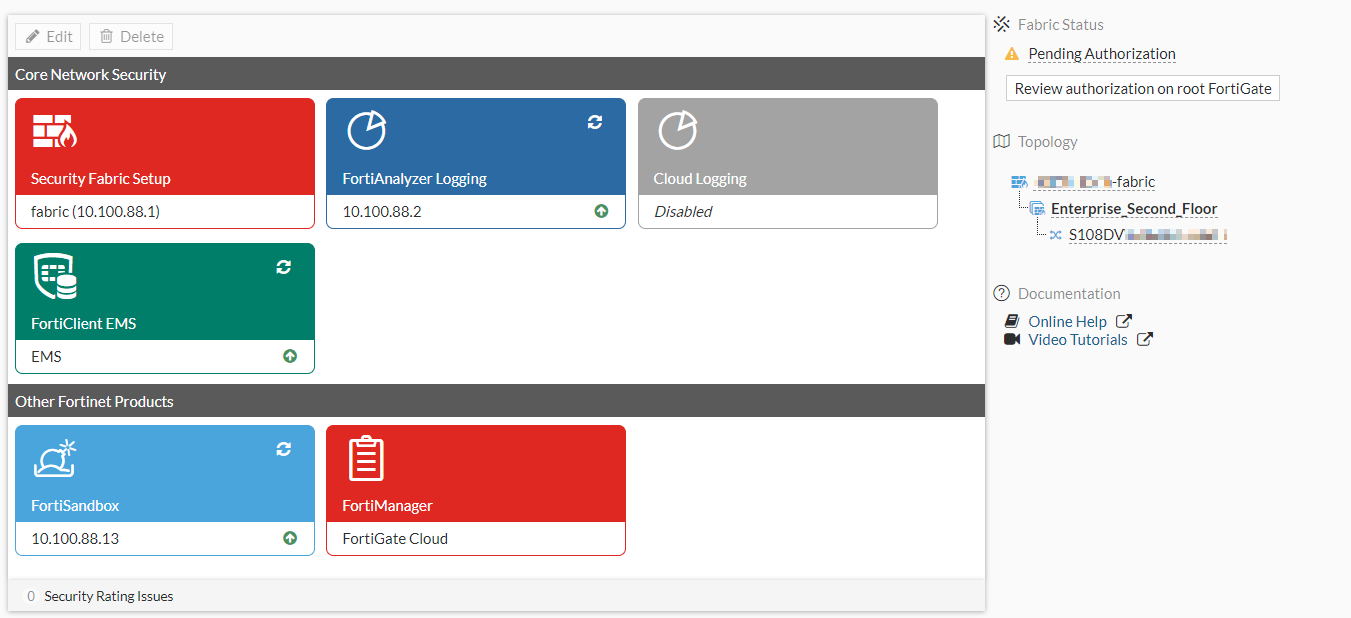Select the S108DV switch in the topology tree

(1148, 235)
